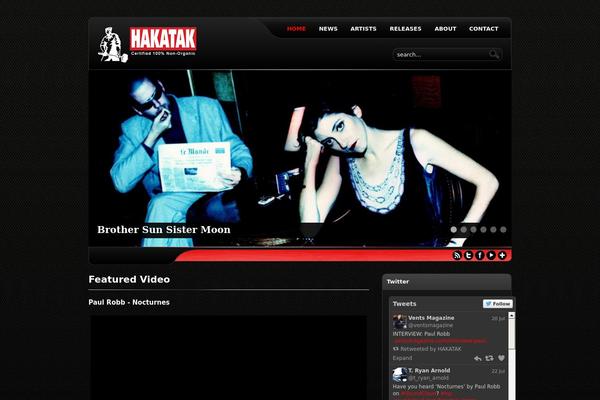
Task: Click the @ventsmagazine handle
Action: click(x=430, y=325)
